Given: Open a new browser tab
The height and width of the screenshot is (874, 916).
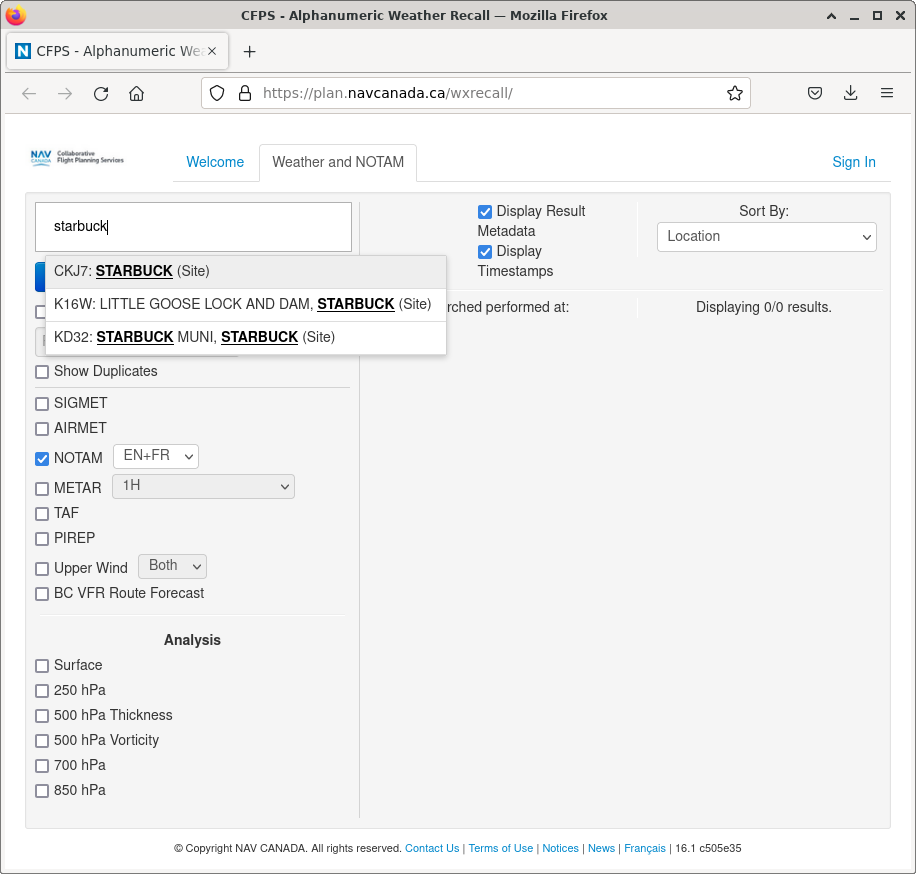Looking at the screenshot, I should click(x=249, y=51).
